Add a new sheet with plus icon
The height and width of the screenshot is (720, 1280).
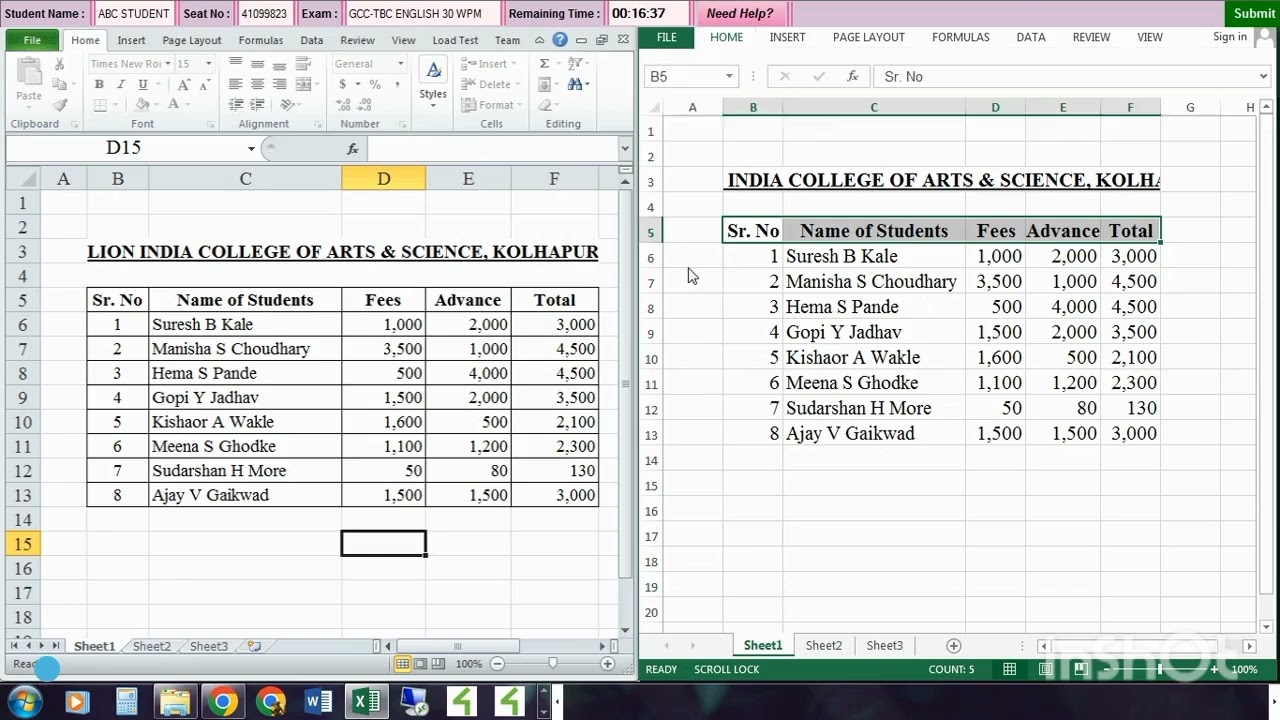pyautogui.click(x=953, y=646)
